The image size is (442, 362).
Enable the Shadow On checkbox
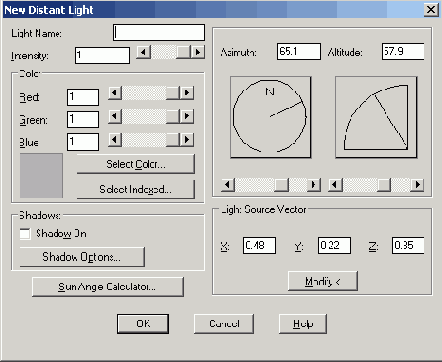coord(25,233)
